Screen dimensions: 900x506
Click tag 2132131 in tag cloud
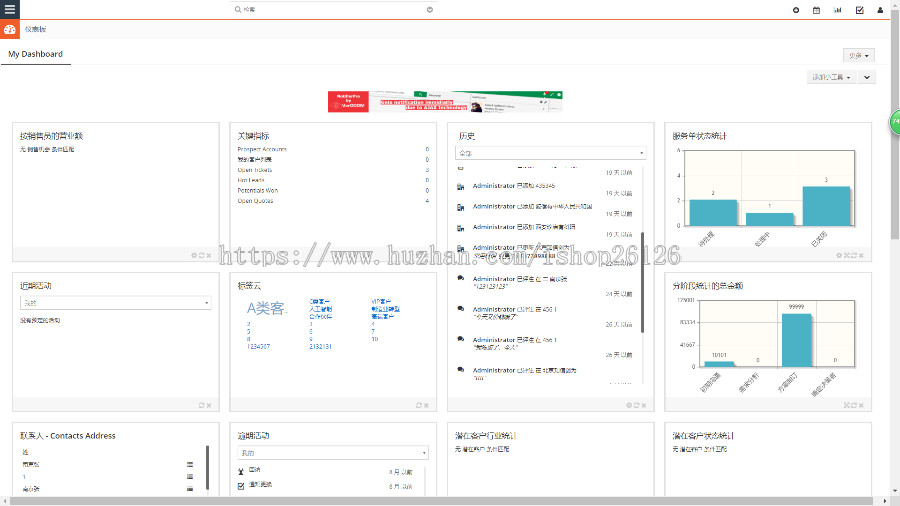(x=320, y=347)
